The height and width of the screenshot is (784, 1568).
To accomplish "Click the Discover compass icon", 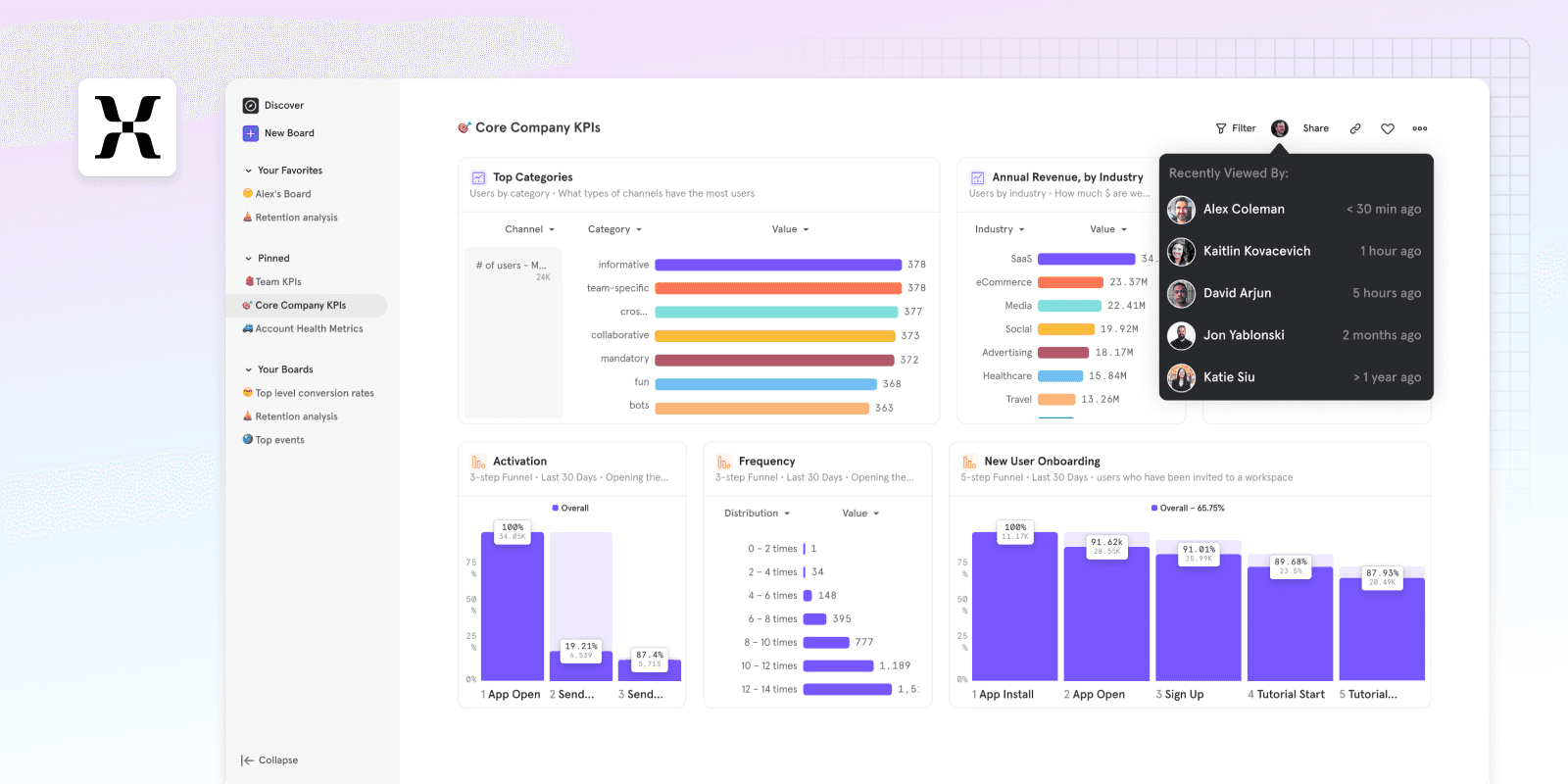I will pos(251,106).
